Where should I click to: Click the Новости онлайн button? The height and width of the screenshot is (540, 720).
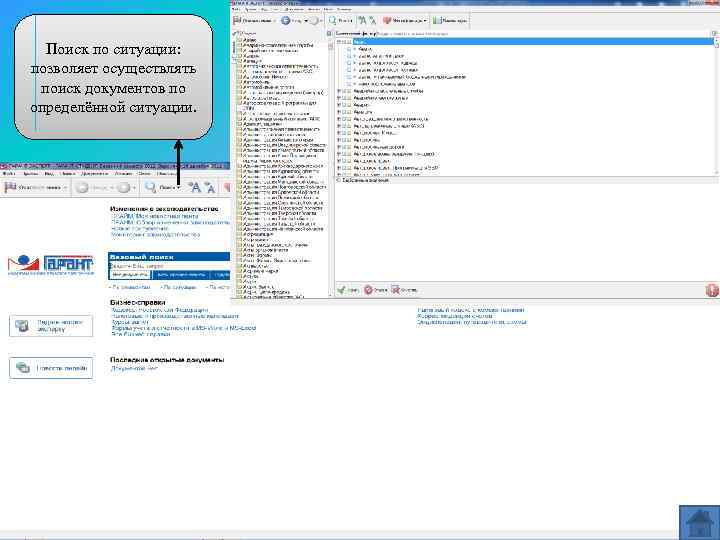click(51, 368)
